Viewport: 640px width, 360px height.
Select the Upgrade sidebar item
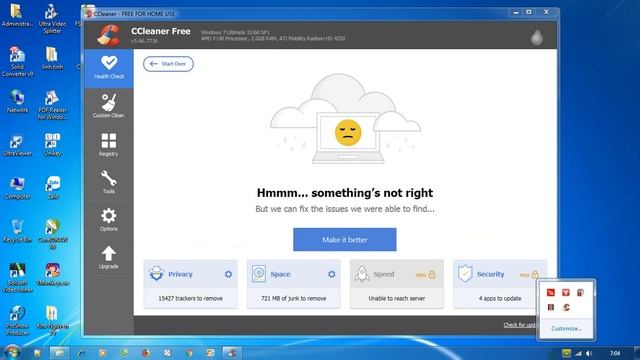[x=109, y=257]
